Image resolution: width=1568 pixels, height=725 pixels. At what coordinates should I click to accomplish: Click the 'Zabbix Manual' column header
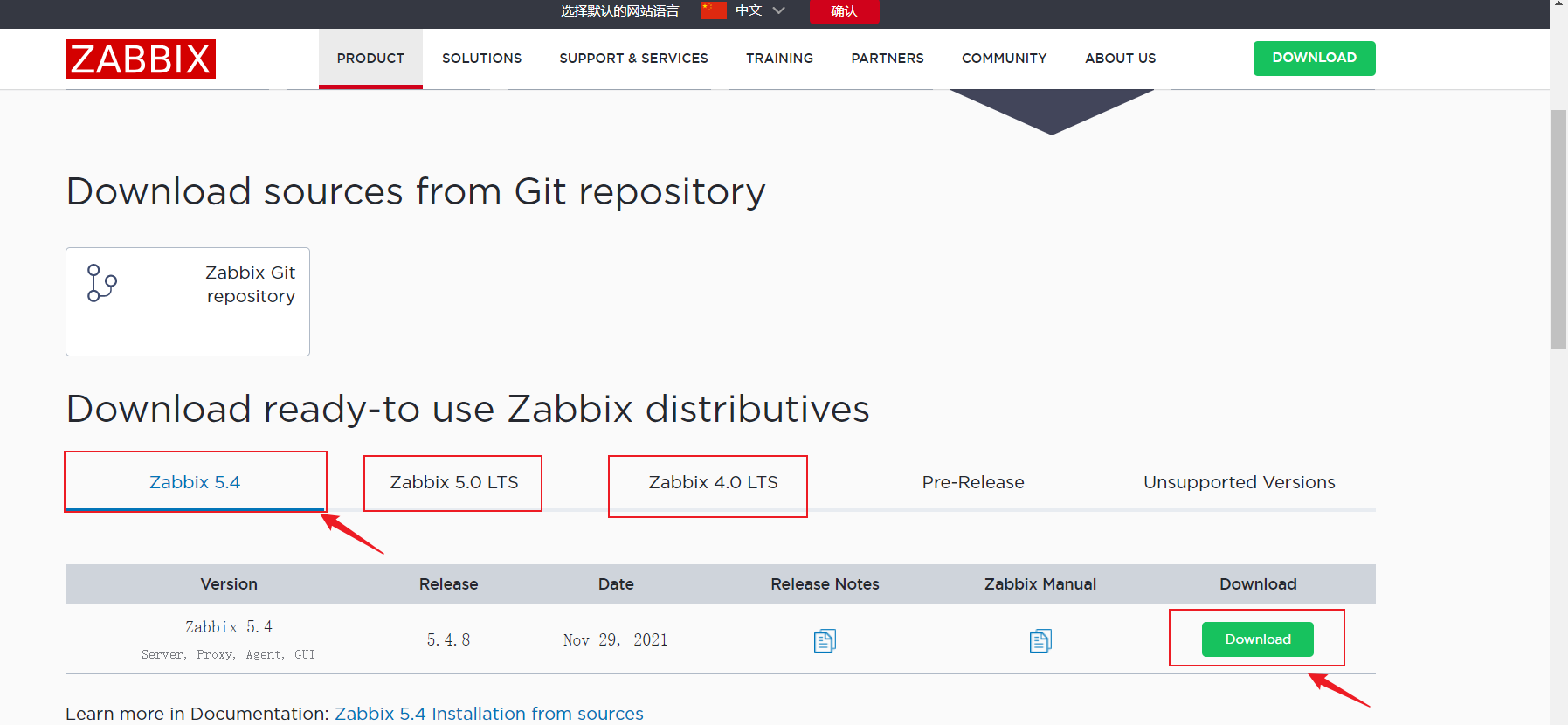click(1040, 584)
